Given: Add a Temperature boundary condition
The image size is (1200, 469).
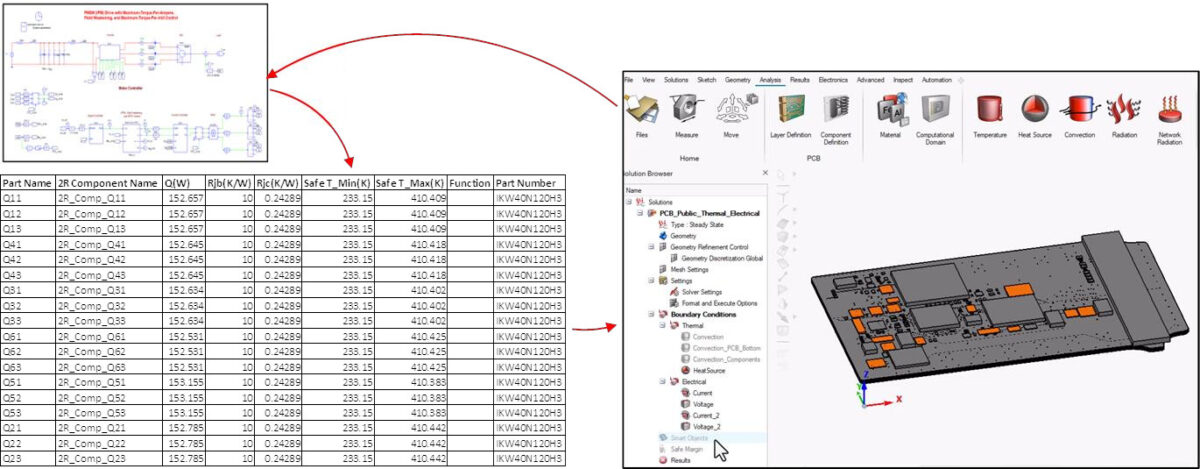Looking at the screenshot, I should pos(990,112).
